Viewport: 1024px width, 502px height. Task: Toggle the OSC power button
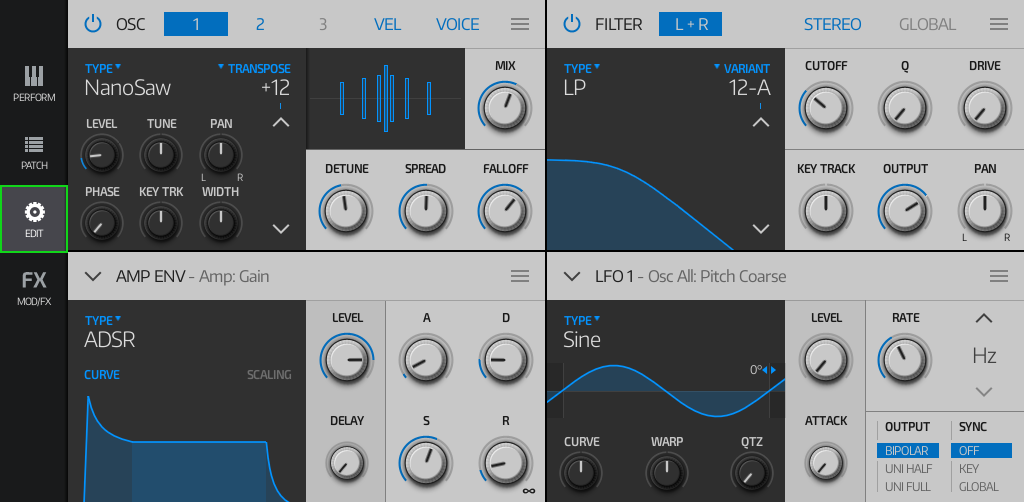[x=93, y=24]
